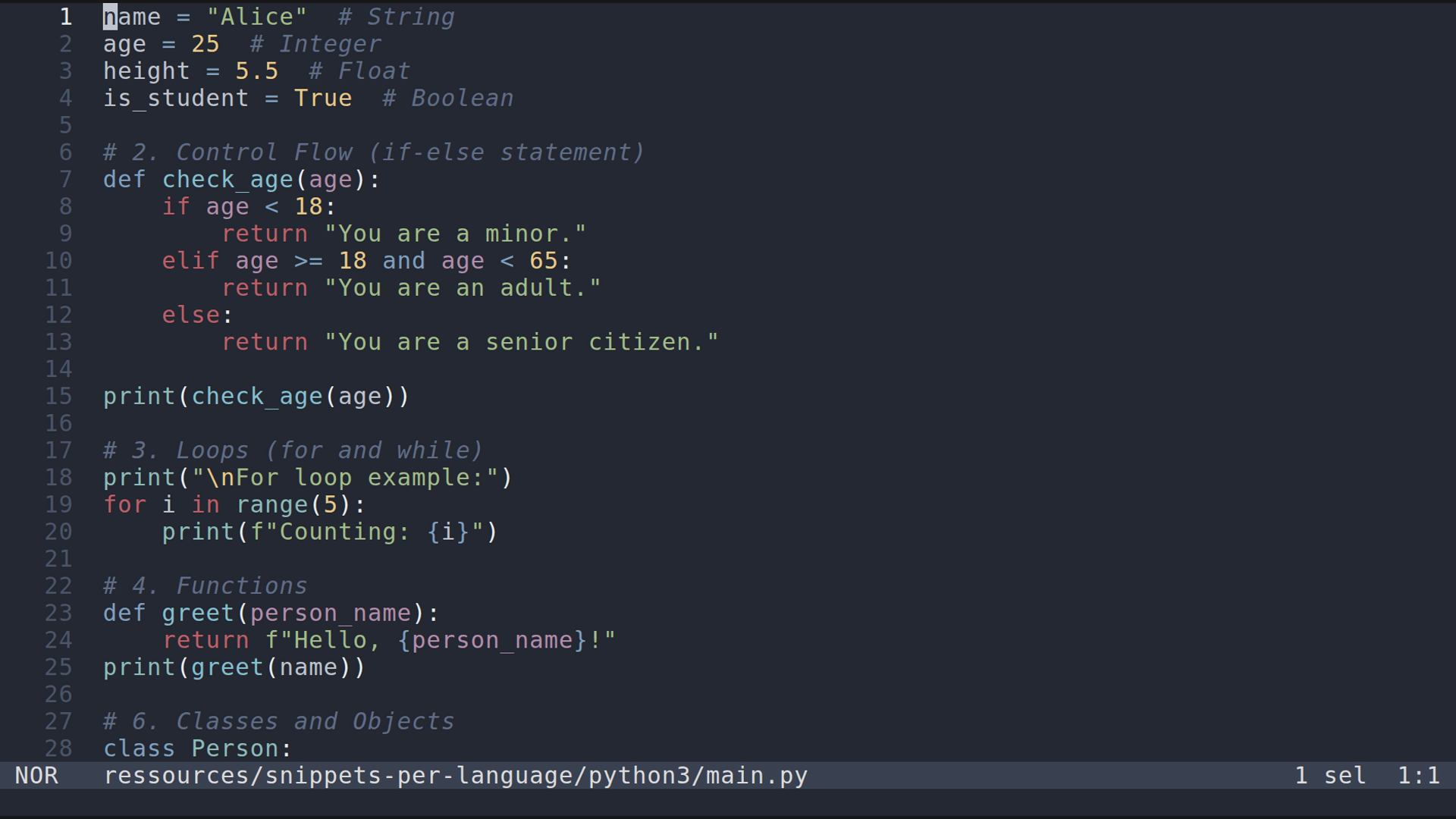
Task: Click the comment "# 6. Classes and Objects"
Action: 277,721
